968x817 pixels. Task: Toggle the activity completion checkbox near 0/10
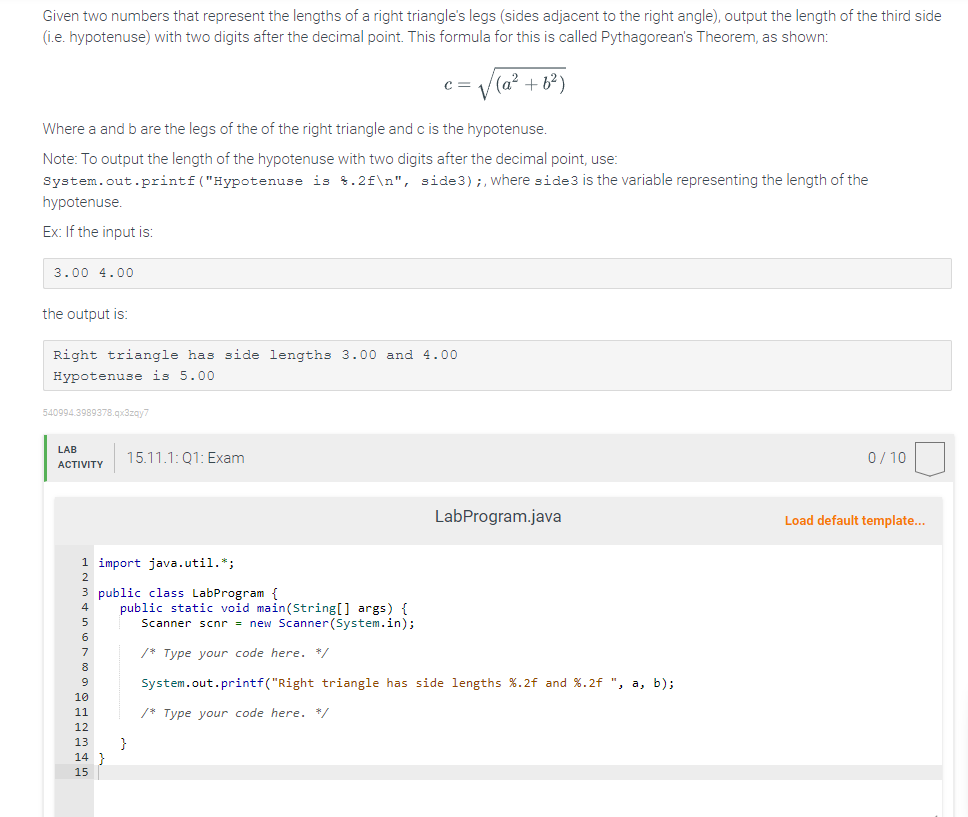[x=929, y=457]
